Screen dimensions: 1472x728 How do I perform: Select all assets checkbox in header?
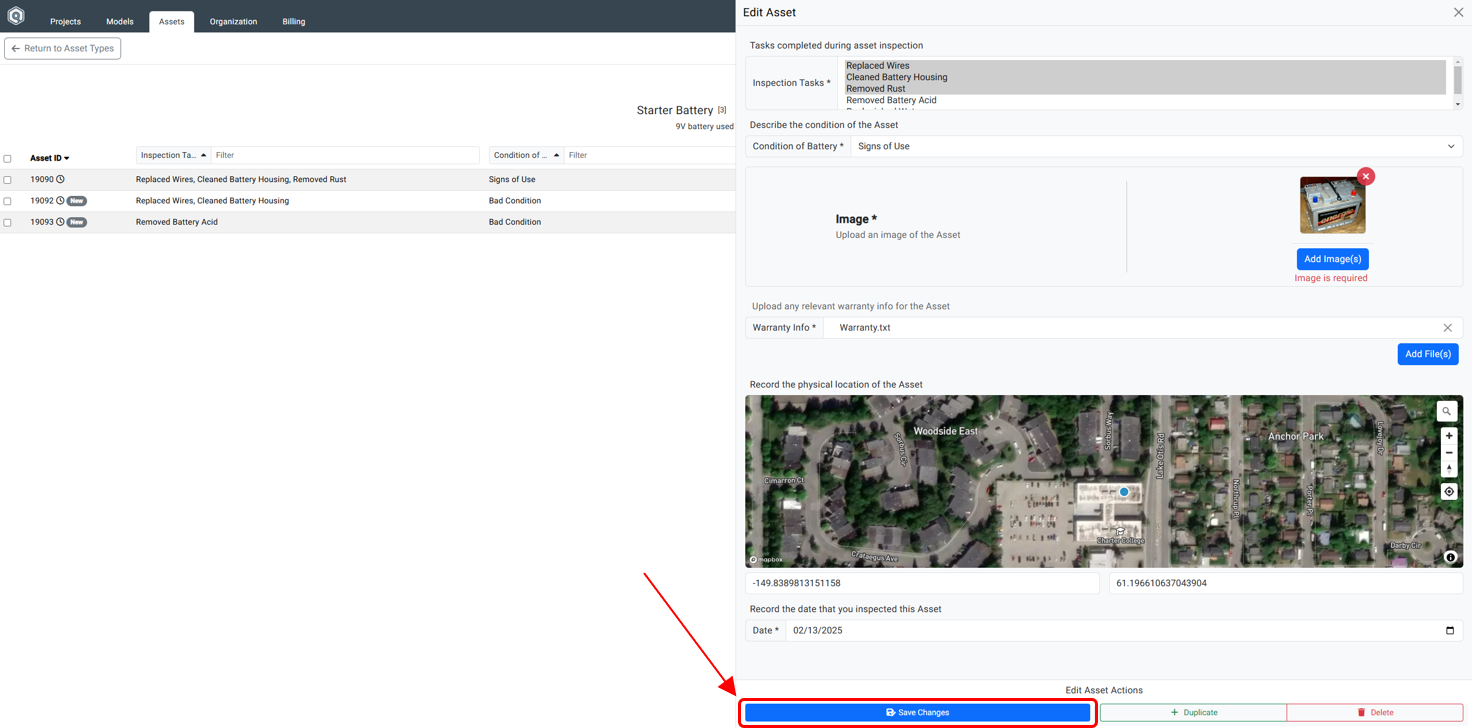(x=8, y=158)
